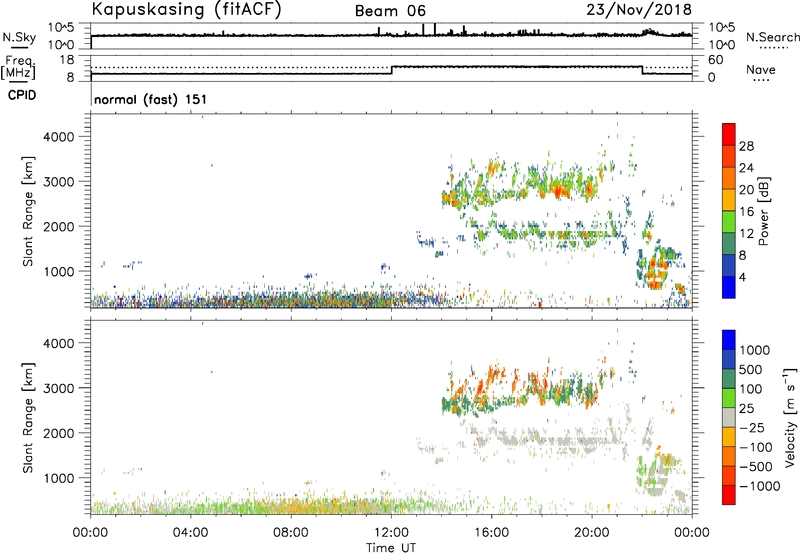Click the "12:00" time axis tick

coord(391,533)
